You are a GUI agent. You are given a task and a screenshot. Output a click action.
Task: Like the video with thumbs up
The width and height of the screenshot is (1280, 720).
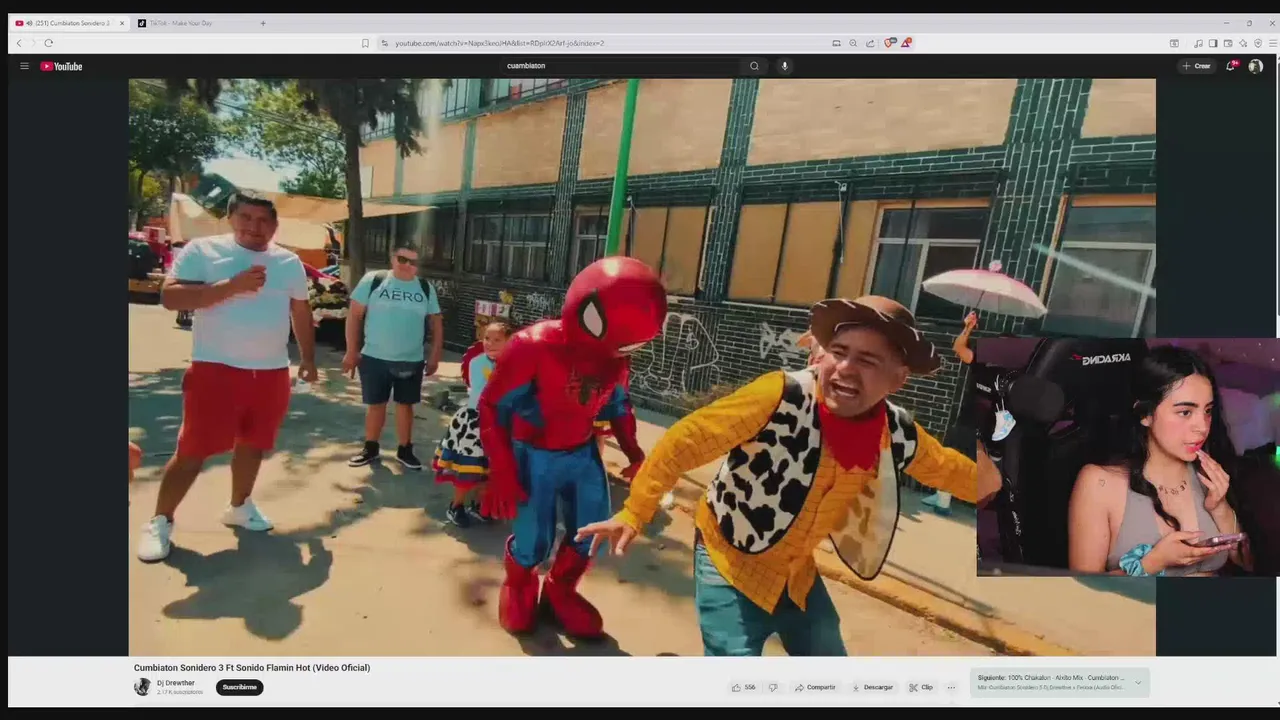(x=743, y=687)
